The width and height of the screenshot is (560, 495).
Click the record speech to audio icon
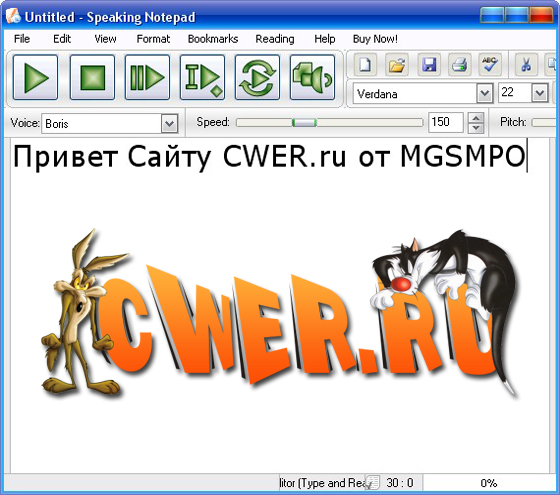(x=312, y=77)
